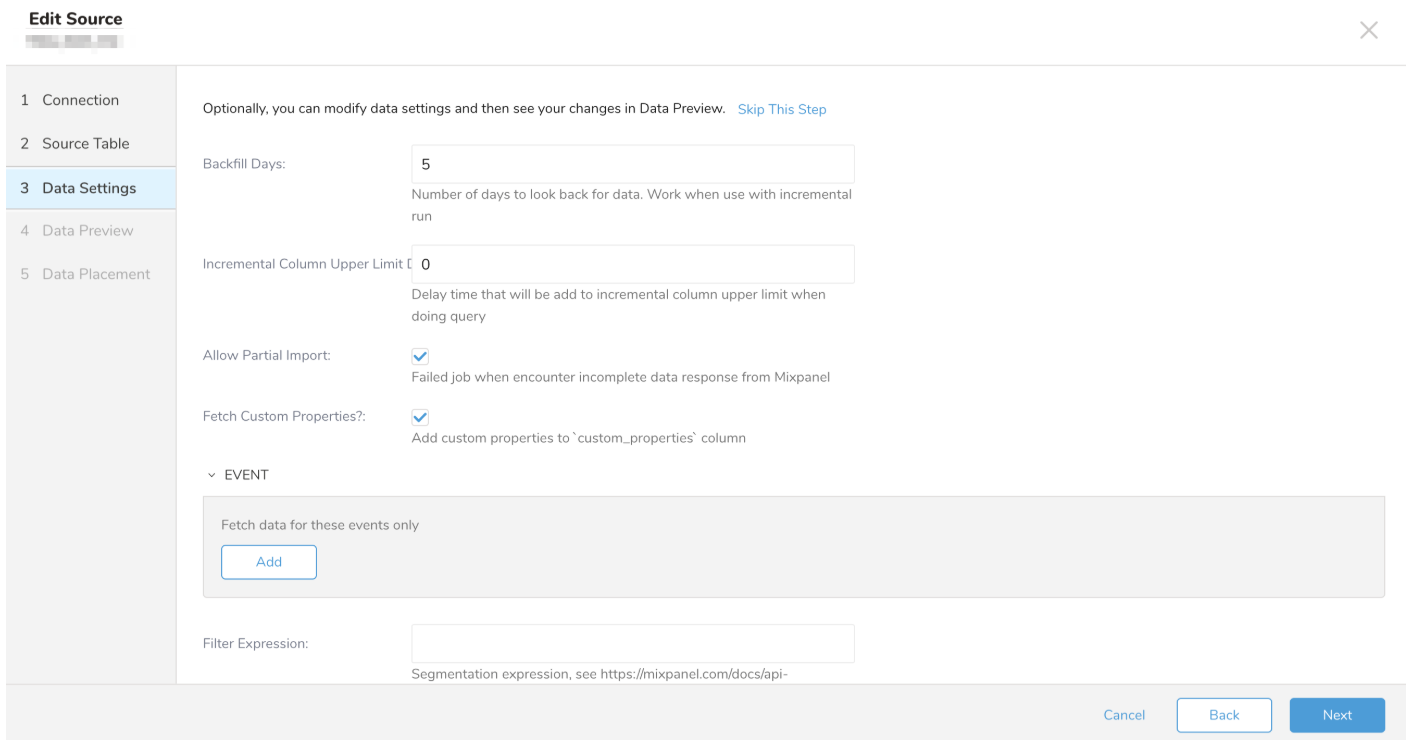Click Cancel at the bottom
This screenshot has height=744, width=1412.
(x=1123, y=715)
